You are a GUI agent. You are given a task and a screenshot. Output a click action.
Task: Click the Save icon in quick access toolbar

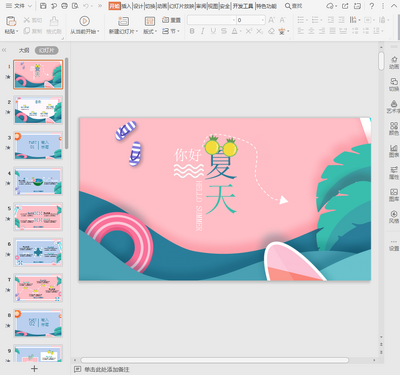pos(43,6)
